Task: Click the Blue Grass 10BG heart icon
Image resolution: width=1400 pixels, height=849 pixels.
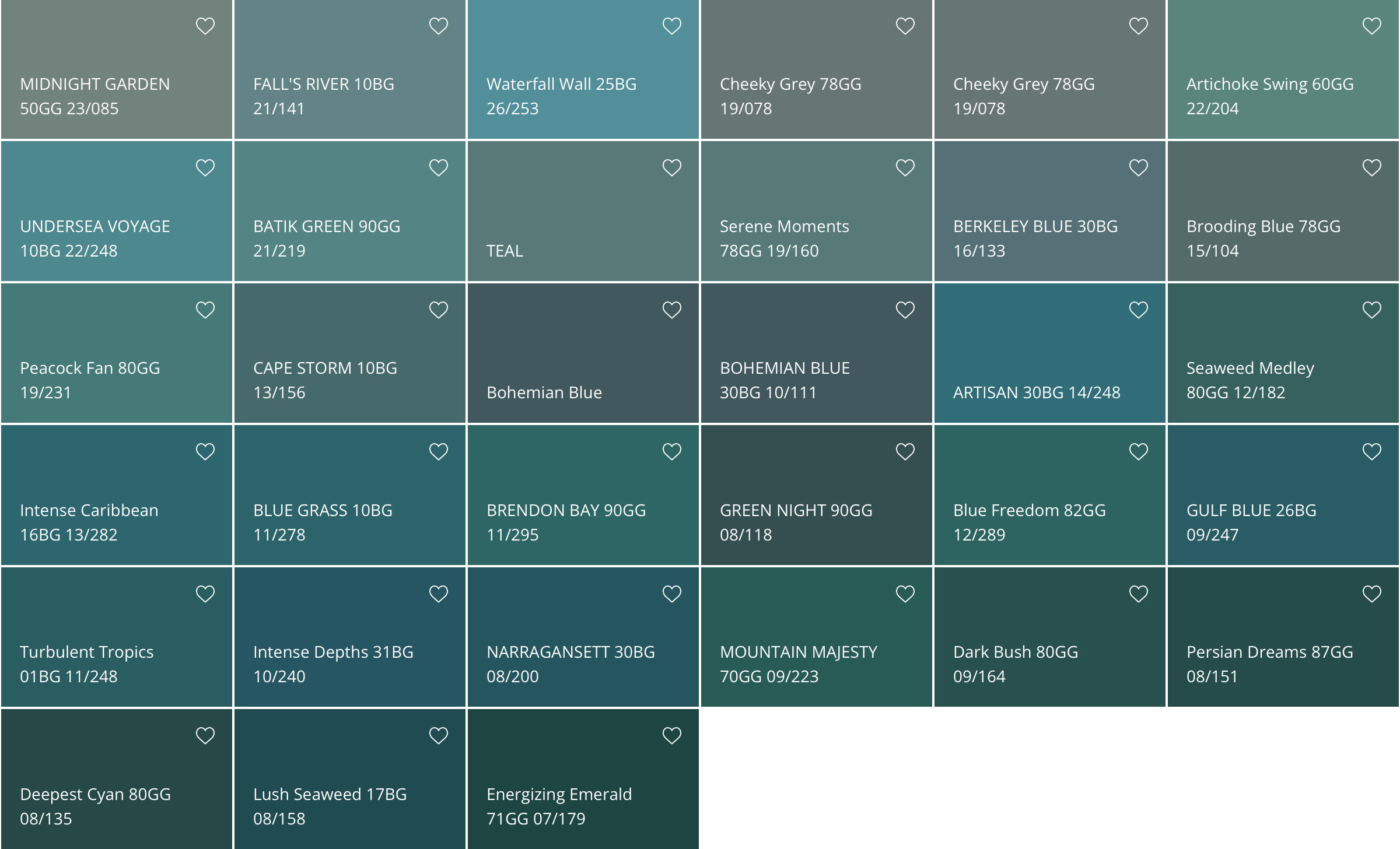Action: tap(439, 452)
